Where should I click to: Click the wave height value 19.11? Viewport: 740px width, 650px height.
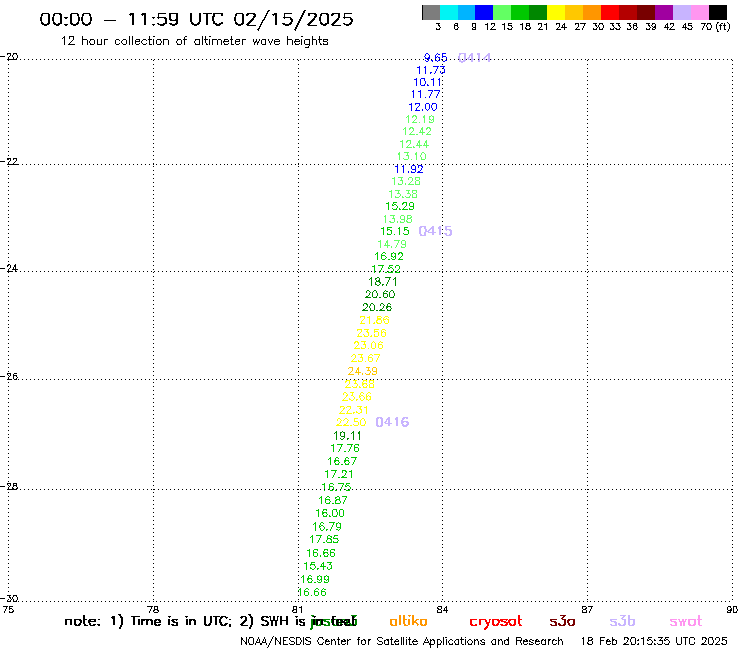tap(347, 436)
